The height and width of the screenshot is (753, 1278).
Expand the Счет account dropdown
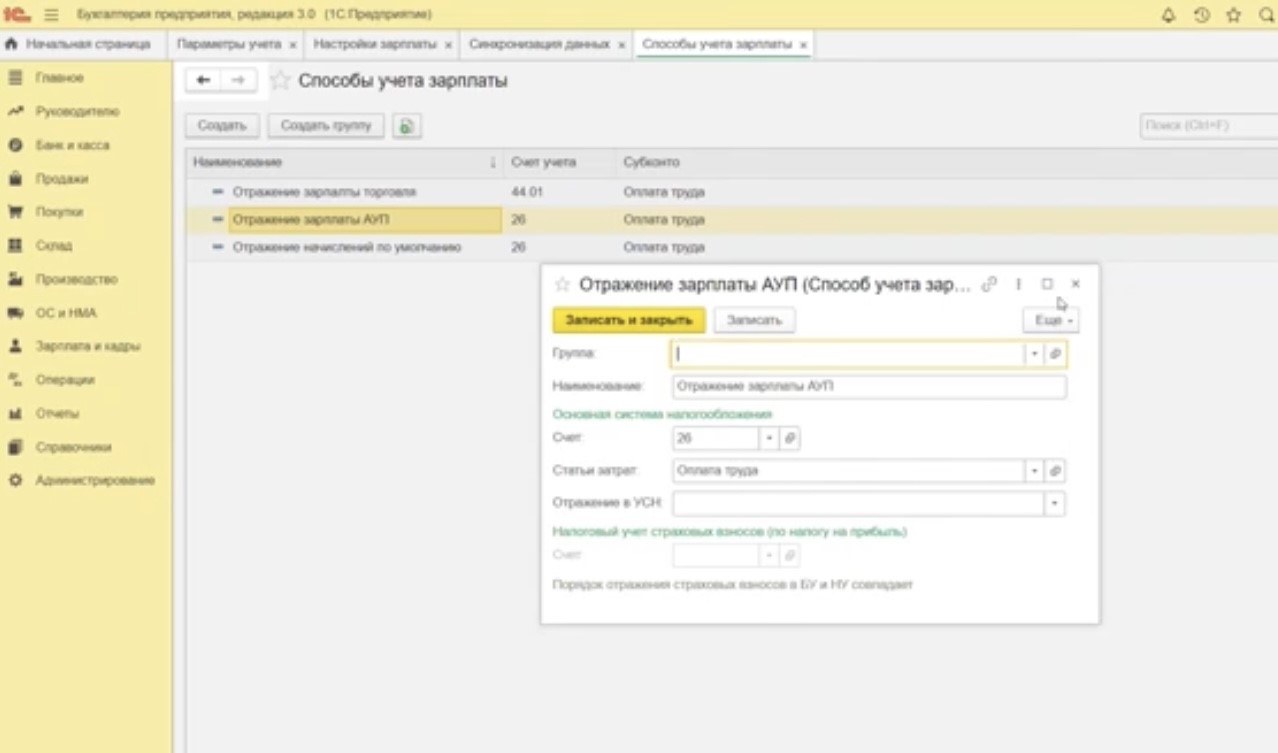[x=768, y=438]
